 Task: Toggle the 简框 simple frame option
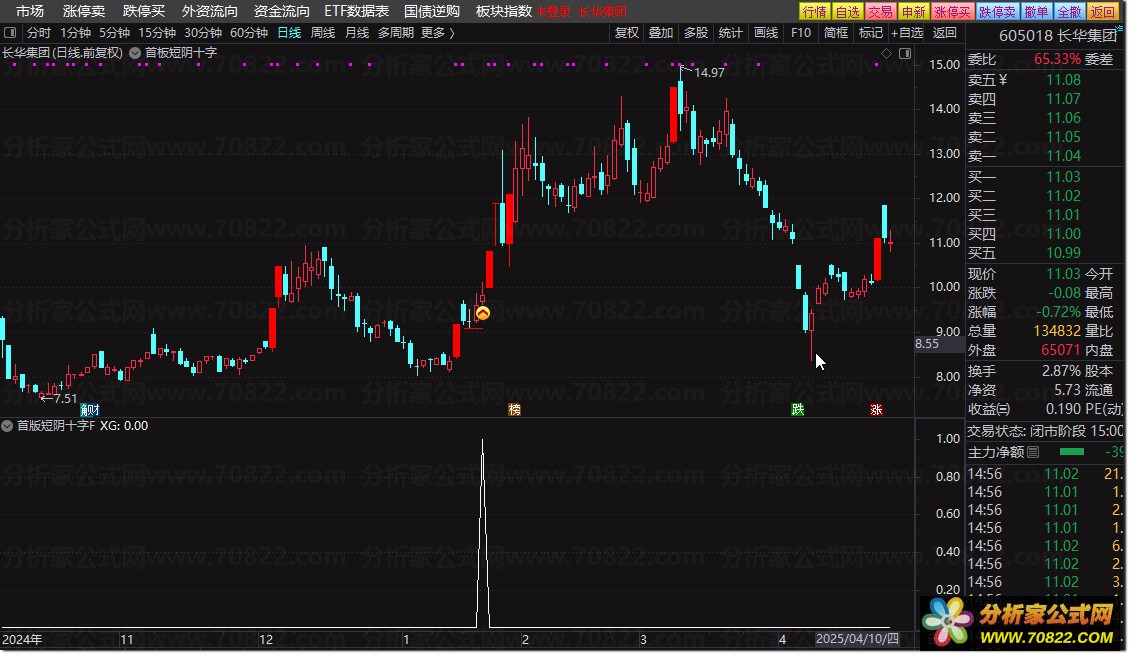(835, 32)
